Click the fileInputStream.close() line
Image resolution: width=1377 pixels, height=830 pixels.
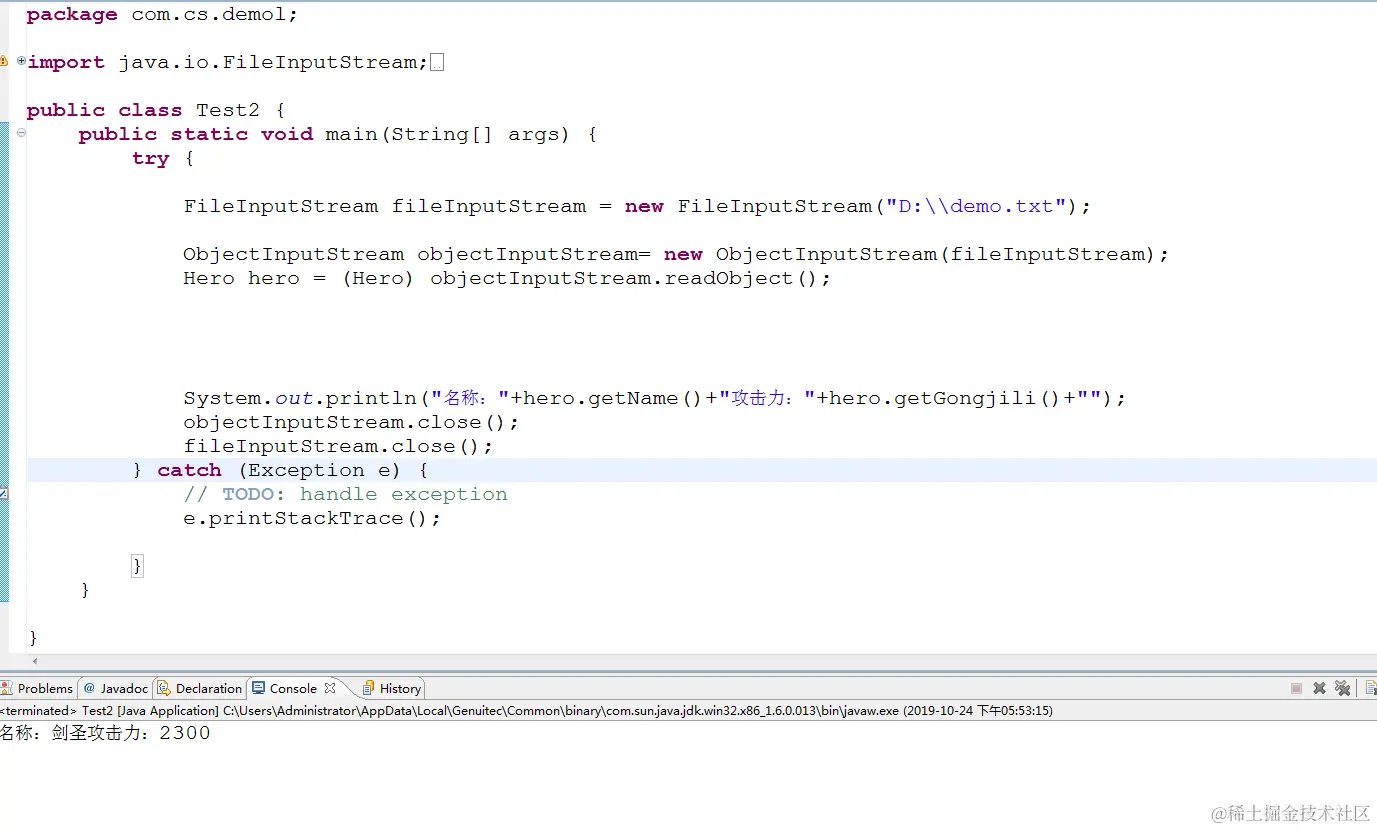tap(338, 446)
